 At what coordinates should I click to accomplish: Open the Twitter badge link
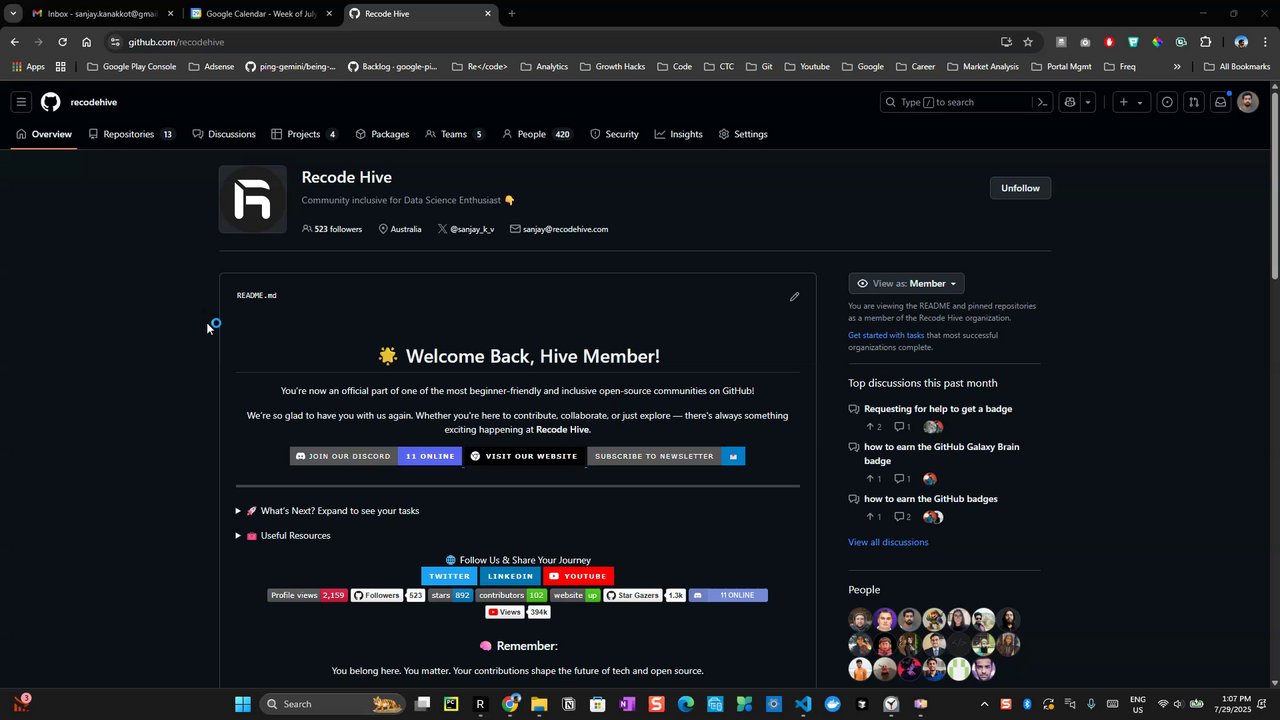[449, 576]
